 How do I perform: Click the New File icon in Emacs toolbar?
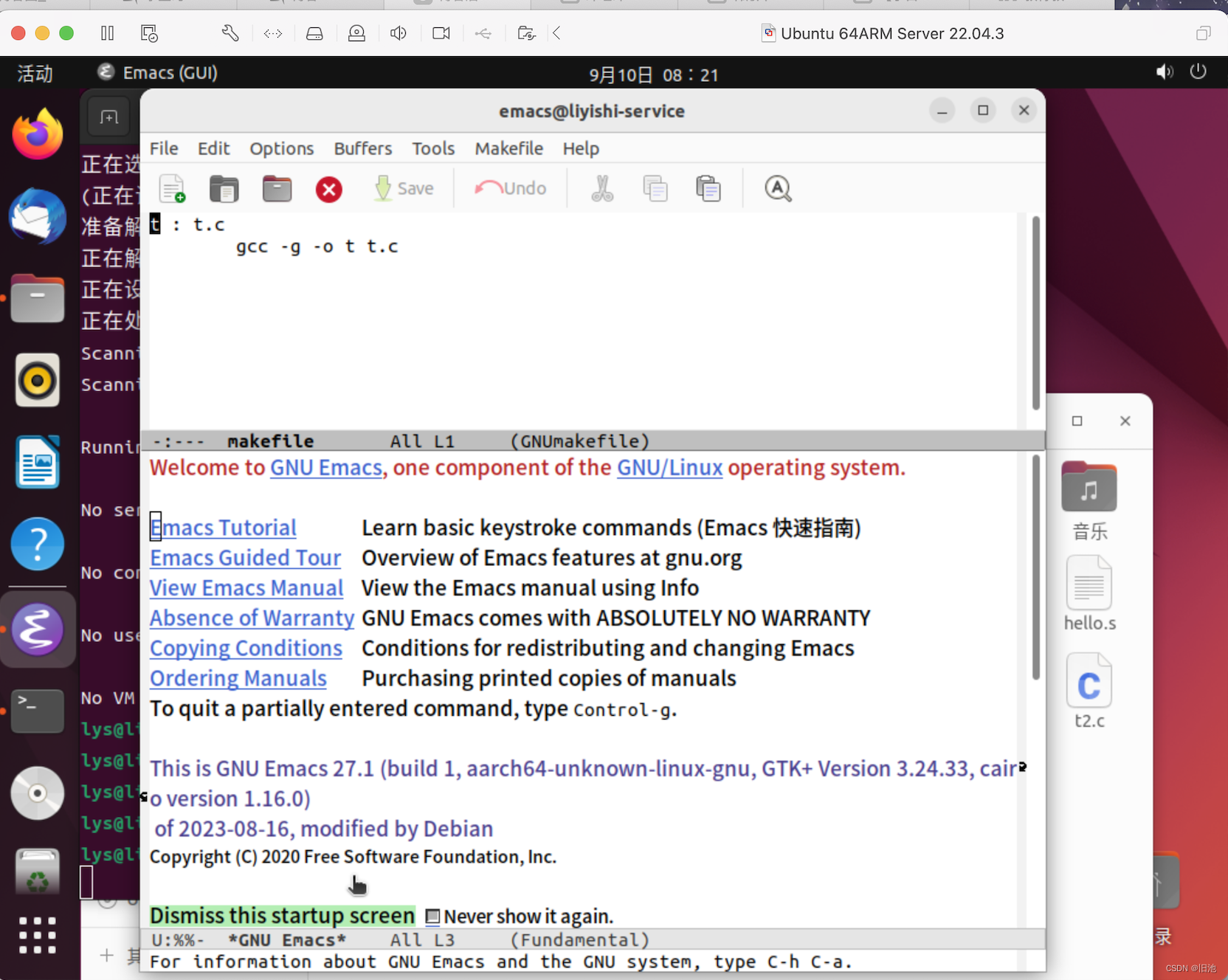click(172, 189)
